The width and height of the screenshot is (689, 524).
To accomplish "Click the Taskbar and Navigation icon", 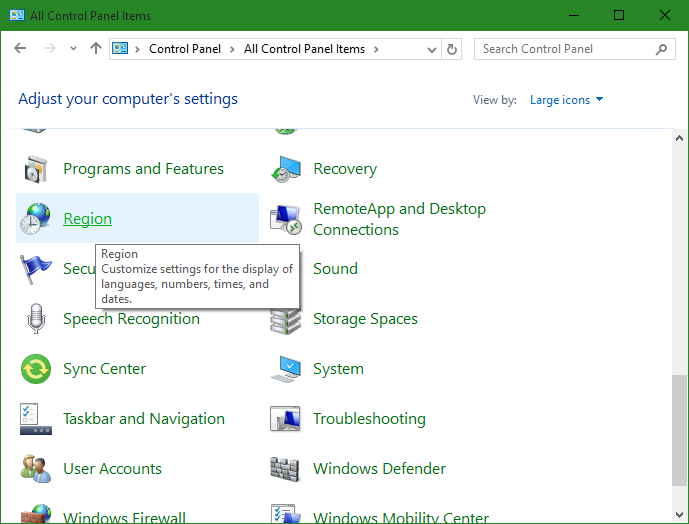I will coord(36,419).
